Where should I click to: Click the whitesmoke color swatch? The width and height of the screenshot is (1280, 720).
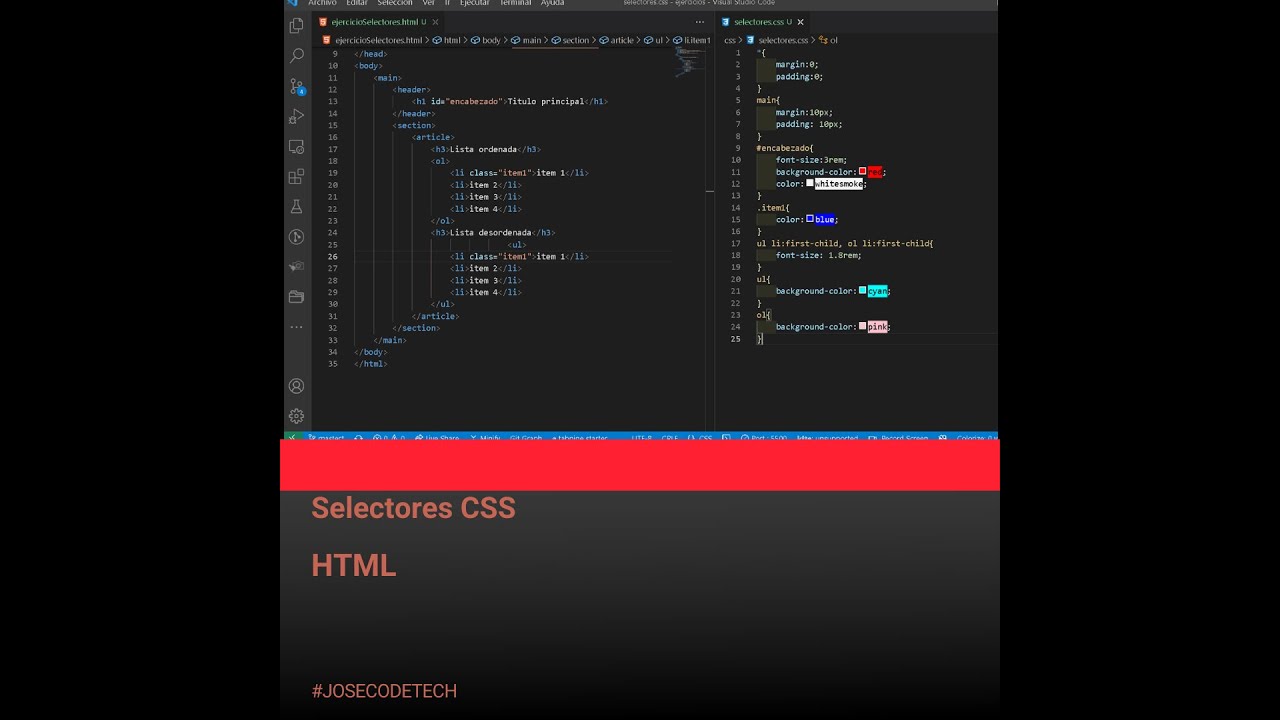[x=810, y=184]
